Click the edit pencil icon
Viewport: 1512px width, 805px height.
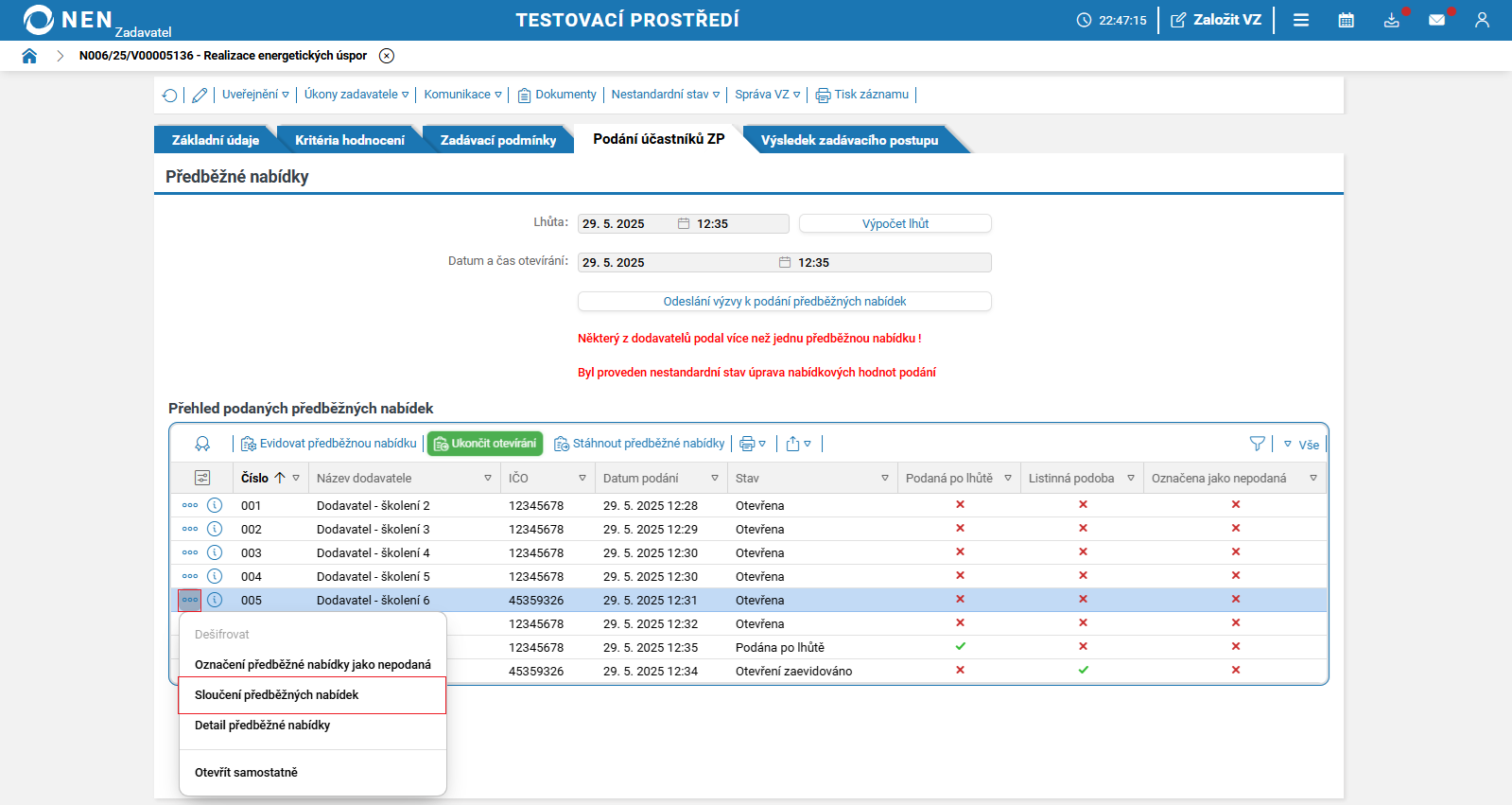[x=200, y=95]
